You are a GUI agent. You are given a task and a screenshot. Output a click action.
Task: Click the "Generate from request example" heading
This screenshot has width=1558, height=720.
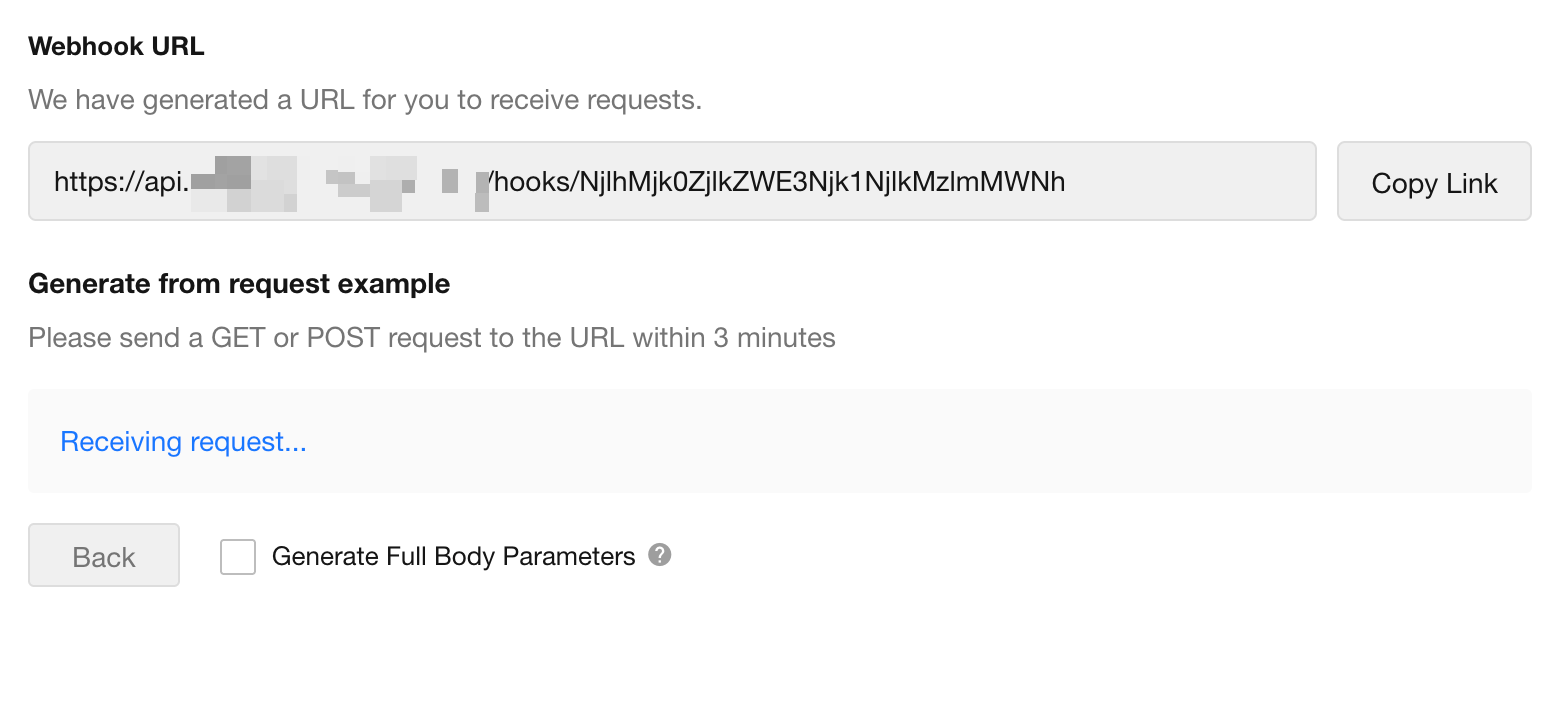point(239,284)
